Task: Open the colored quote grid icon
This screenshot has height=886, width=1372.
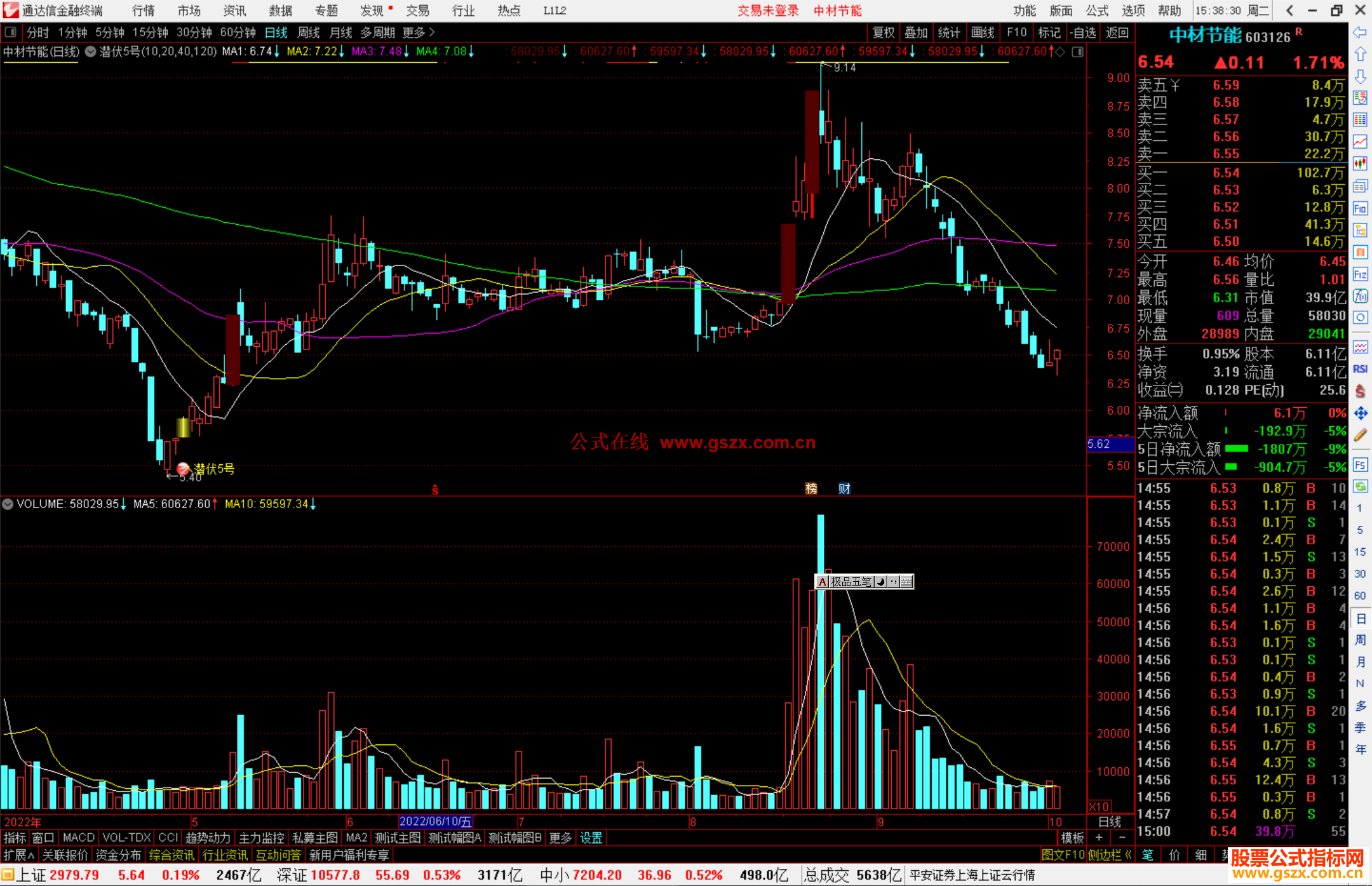Action: [x=1360, y=120]
